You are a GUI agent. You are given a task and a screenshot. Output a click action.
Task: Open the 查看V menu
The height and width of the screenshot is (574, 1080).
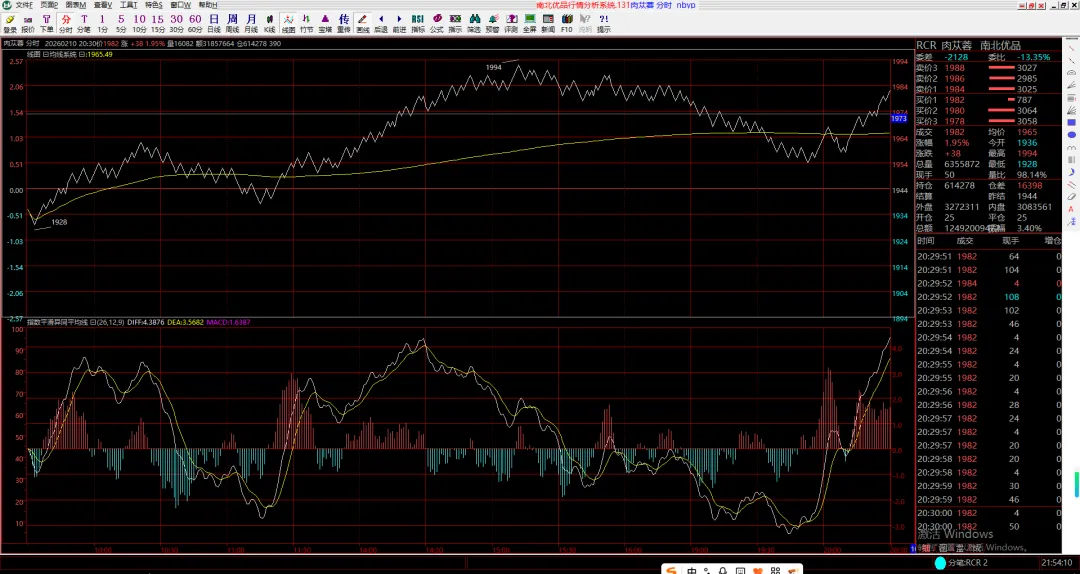[x=103, y=5]
